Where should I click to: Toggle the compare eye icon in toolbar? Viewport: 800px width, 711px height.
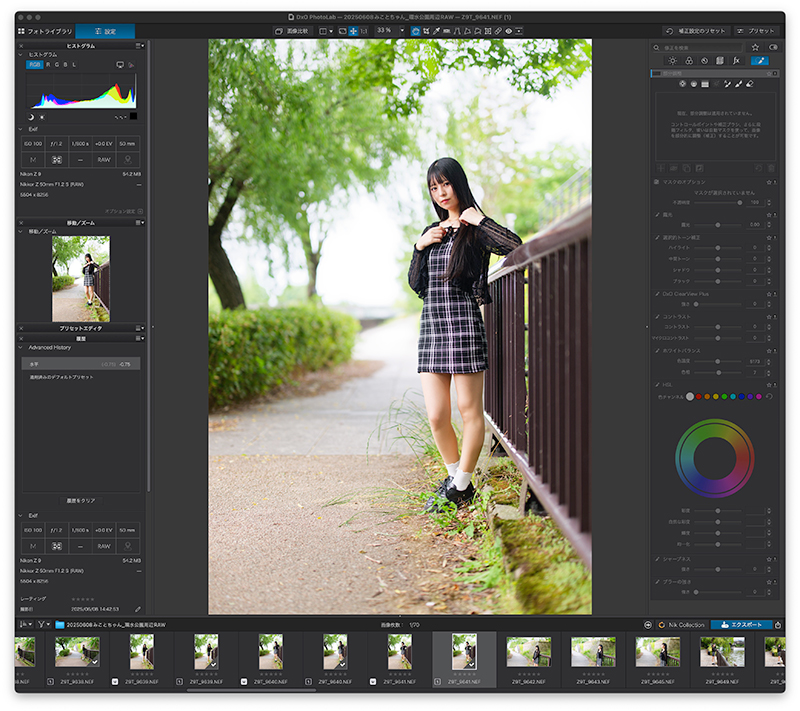pyautogui.click(x=509, y=31)
